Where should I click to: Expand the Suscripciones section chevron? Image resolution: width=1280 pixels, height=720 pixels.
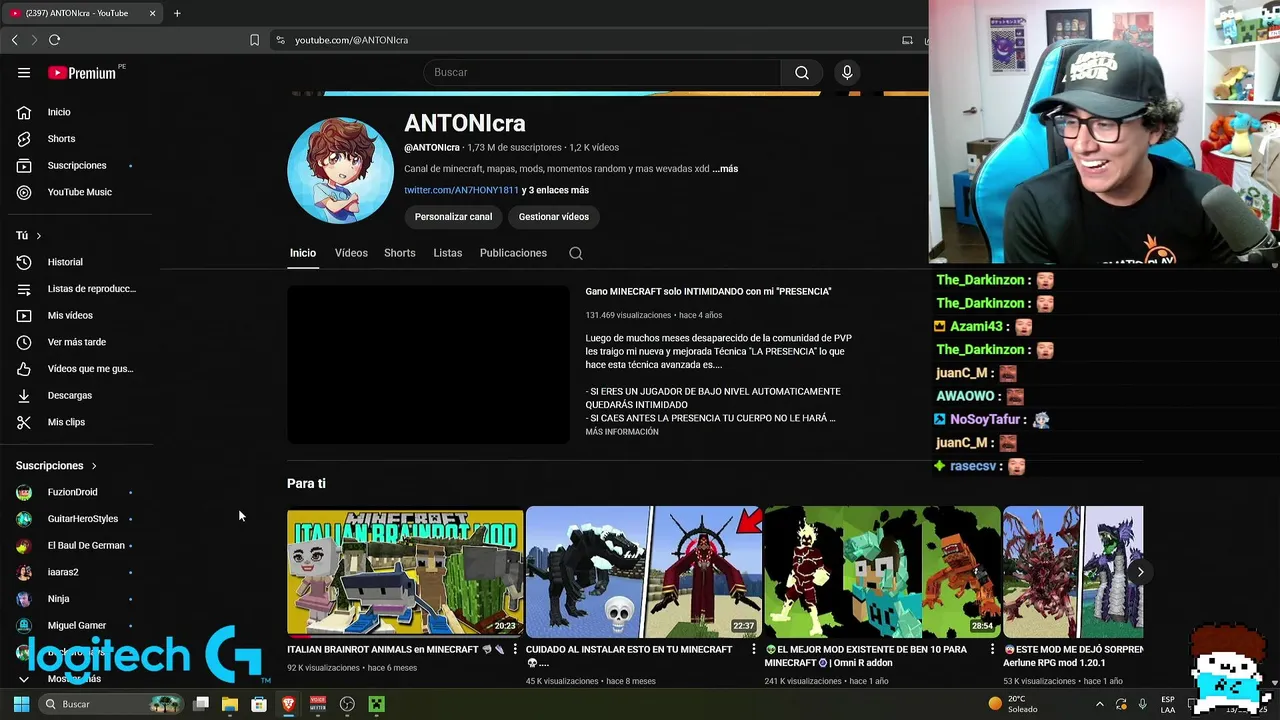[94, 466]
